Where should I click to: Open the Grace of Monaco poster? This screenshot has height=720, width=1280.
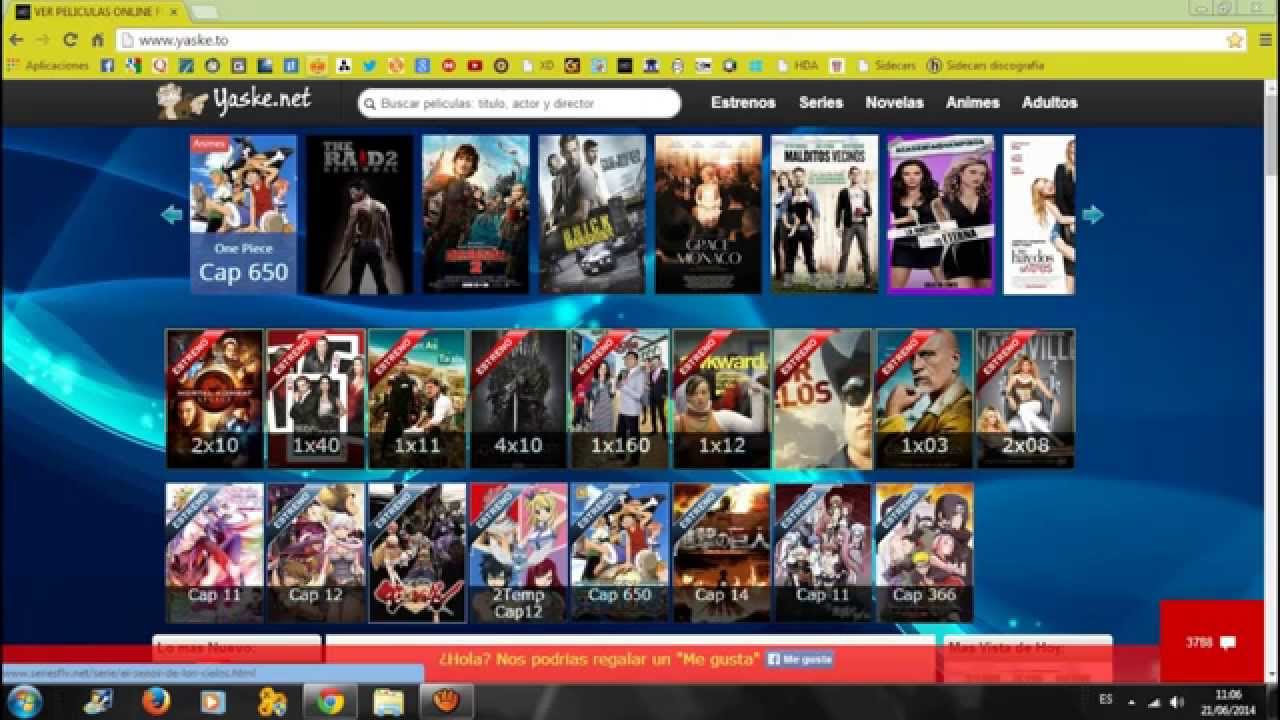click(x=708, y=215)
